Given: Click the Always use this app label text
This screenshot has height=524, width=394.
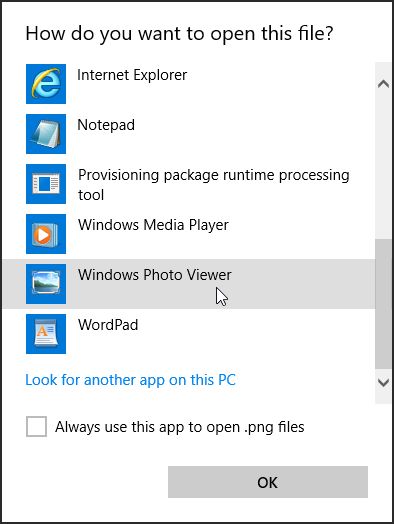Looking at the screenshot, I should point(179,427).
